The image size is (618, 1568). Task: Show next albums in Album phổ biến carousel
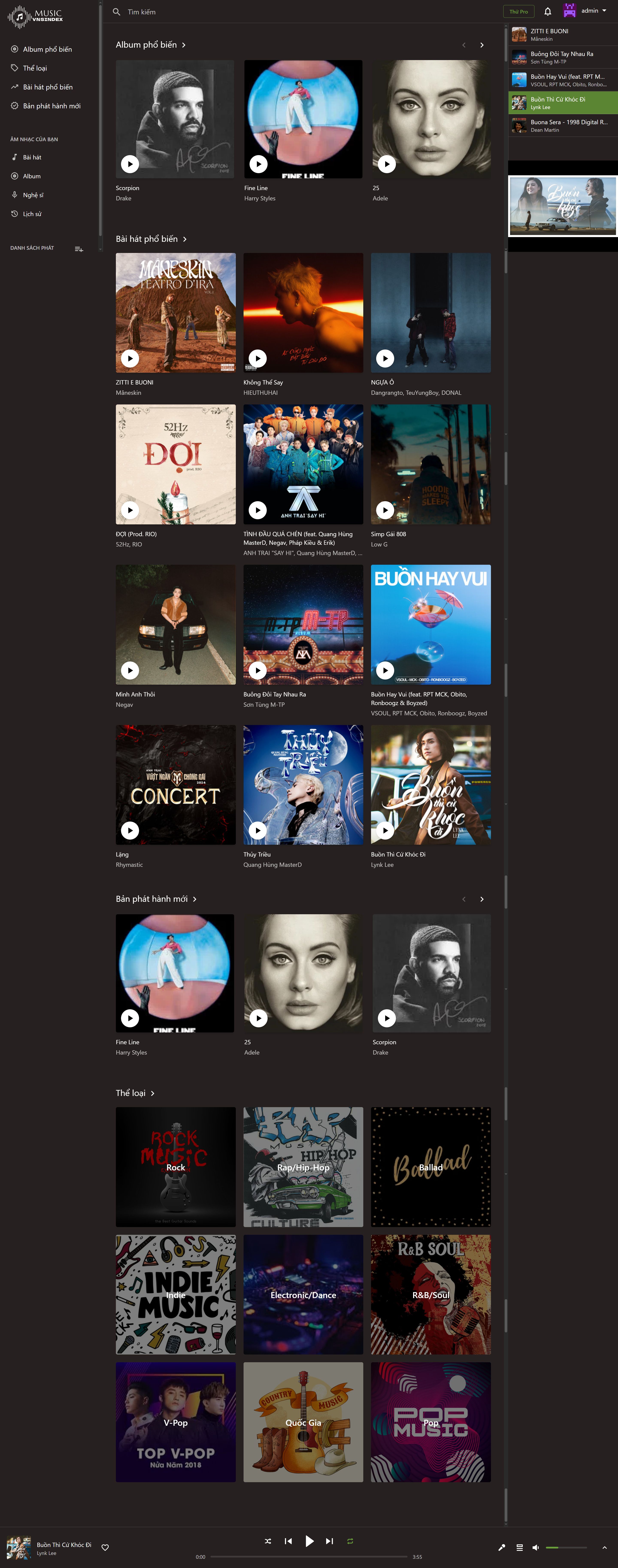tap(482, 45)
